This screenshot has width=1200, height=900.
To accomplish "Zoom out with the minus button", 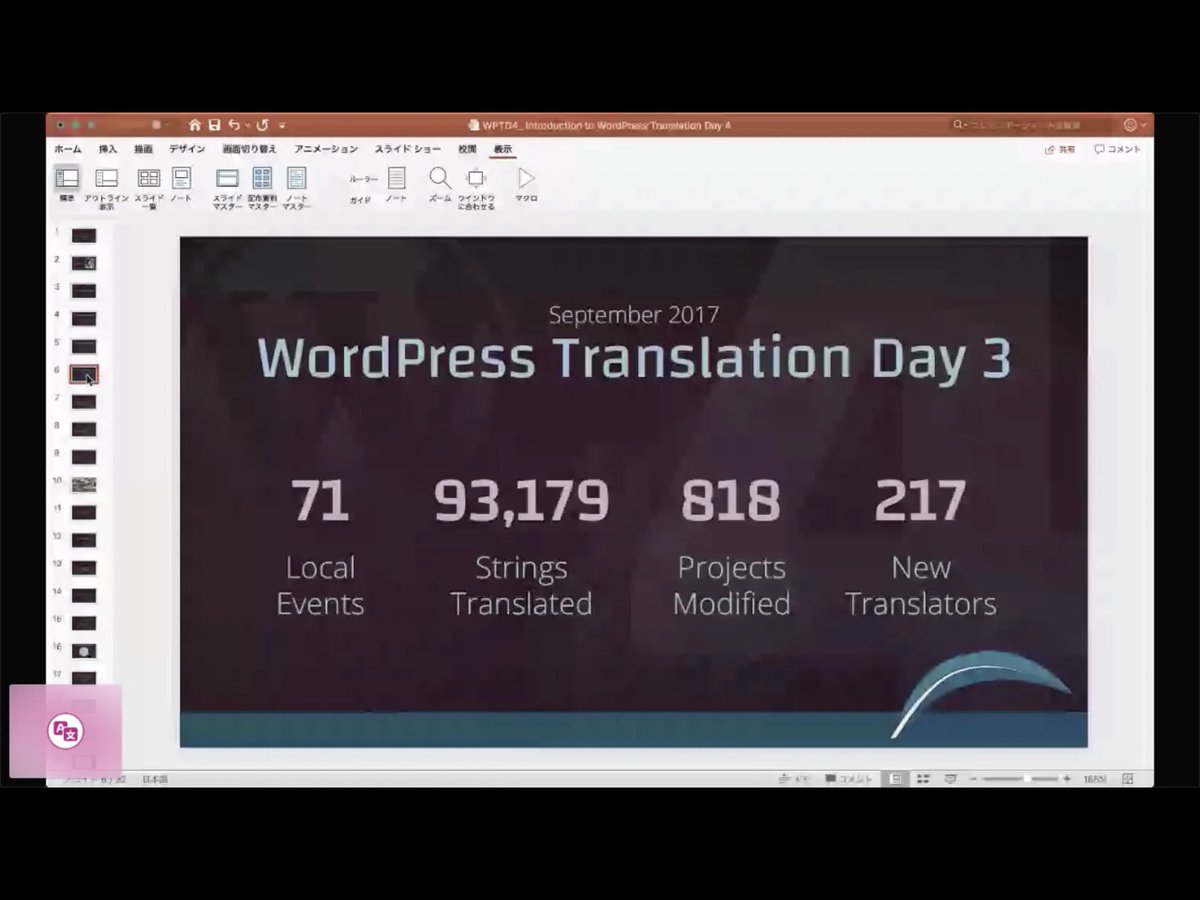I will (973, 779).
